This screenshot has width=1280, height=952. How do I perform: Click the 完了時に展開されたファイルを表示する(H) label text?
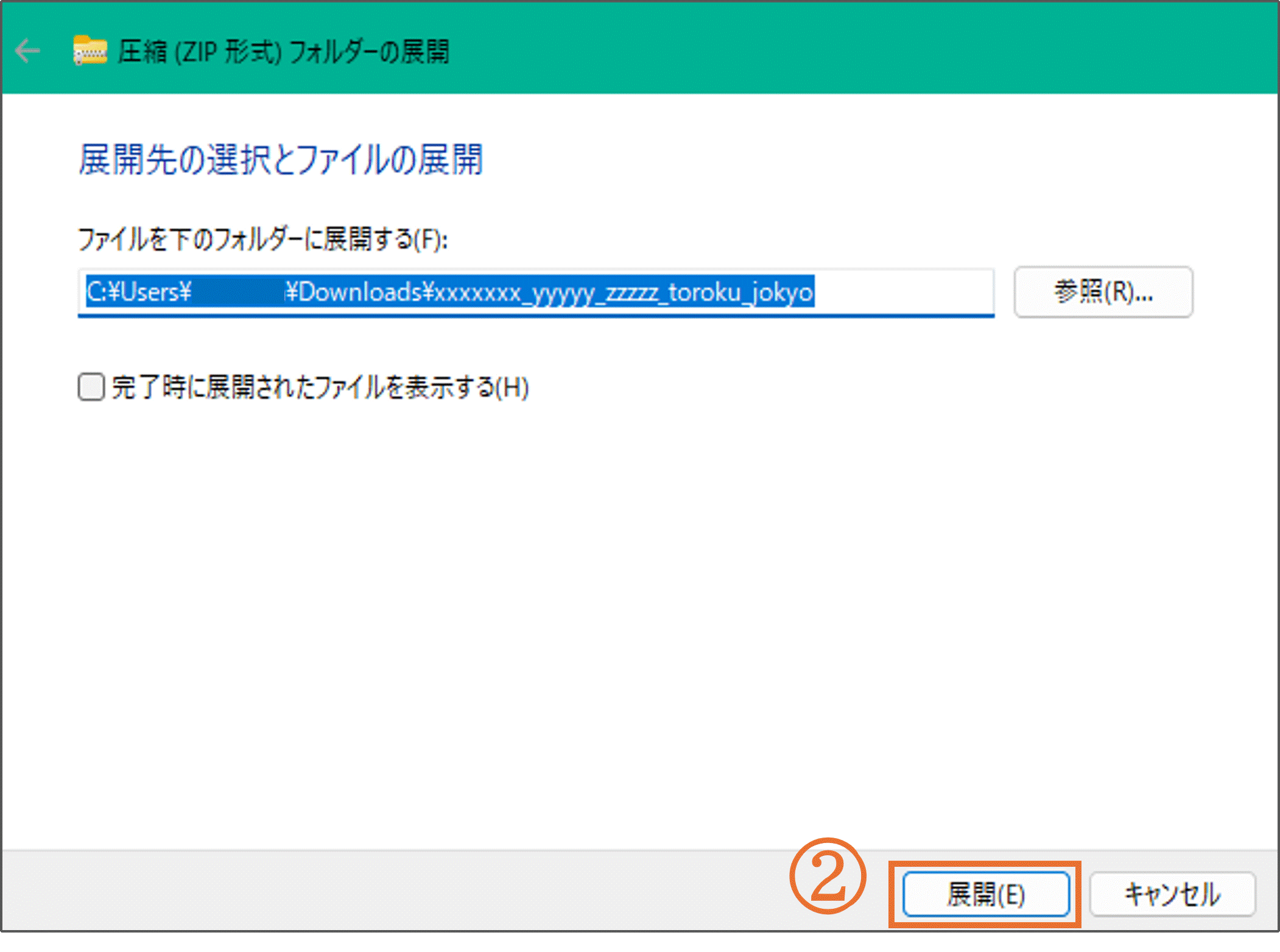tap(320, 387)
